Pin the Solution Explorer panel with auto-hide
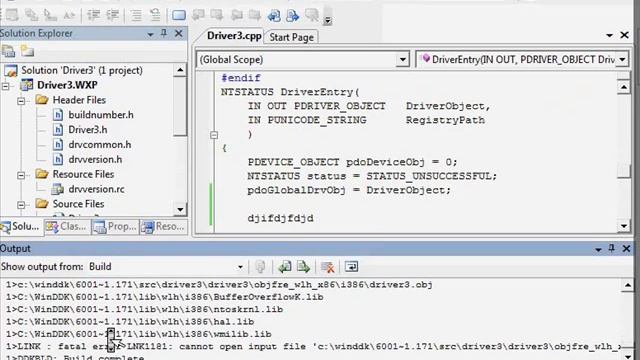The height and width of the screenshot is (360, 640). click(x=164, y=33)
